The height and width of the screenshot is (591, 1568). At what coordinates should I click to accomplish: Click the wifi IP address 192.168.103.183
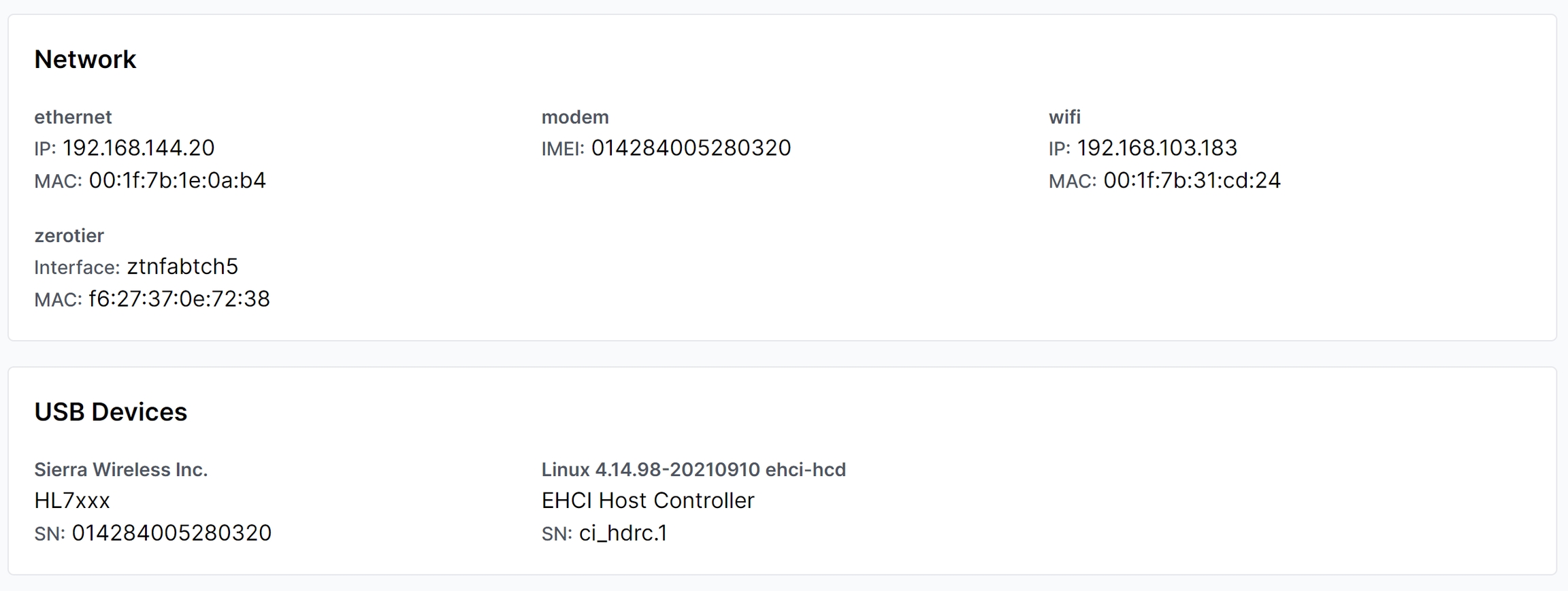[x=1157, y=148]
